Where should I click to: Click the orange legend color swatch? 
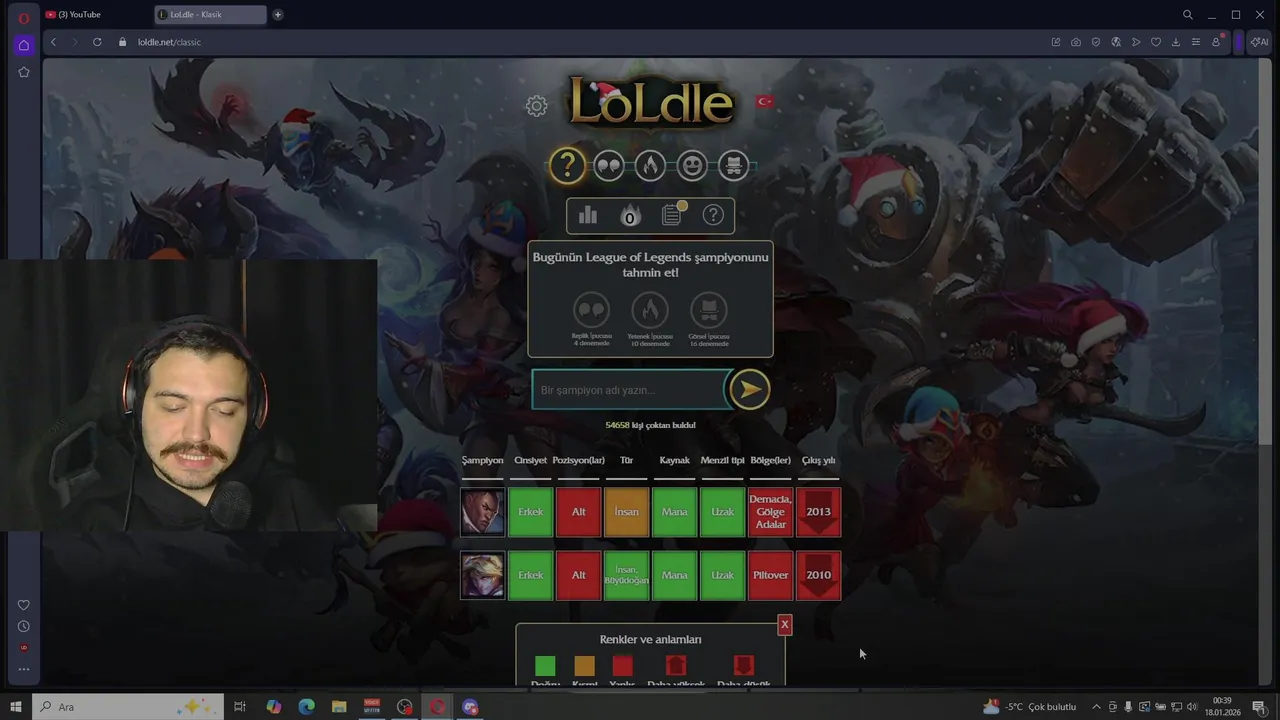click(x=584, y=666)
